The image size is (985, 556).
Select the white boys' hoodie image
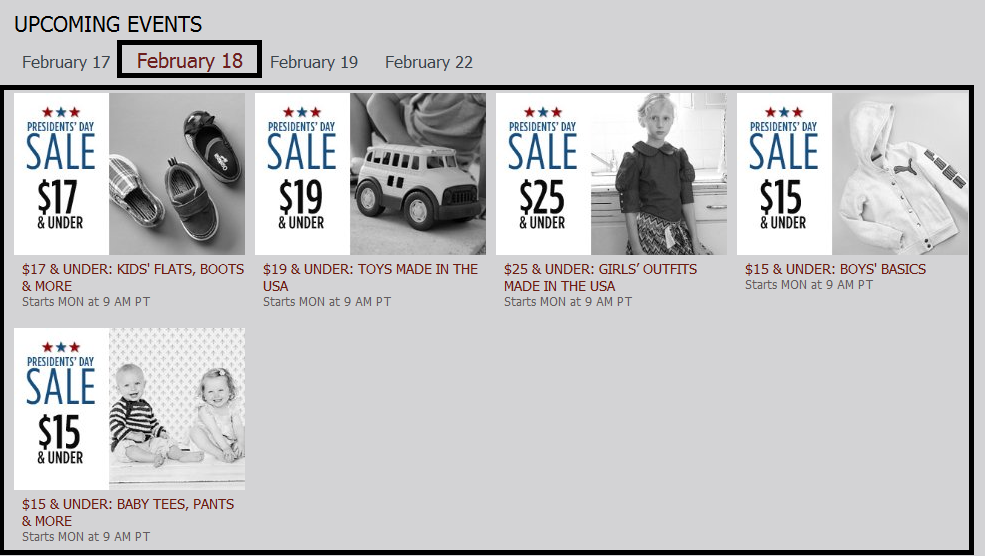coord(900,173)
